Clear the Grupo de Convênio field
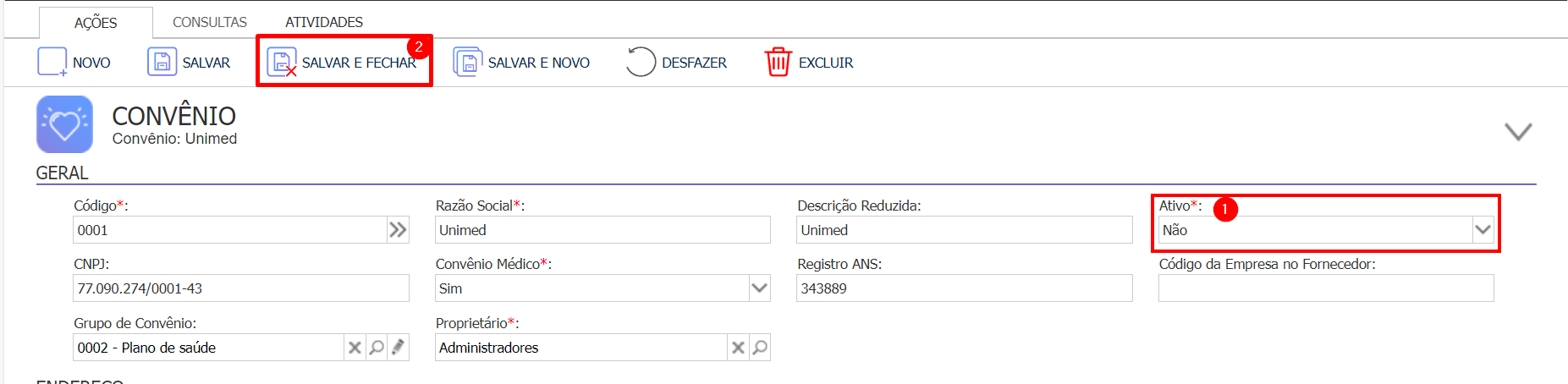This screenshot has width=1568, height=384. 355,348
